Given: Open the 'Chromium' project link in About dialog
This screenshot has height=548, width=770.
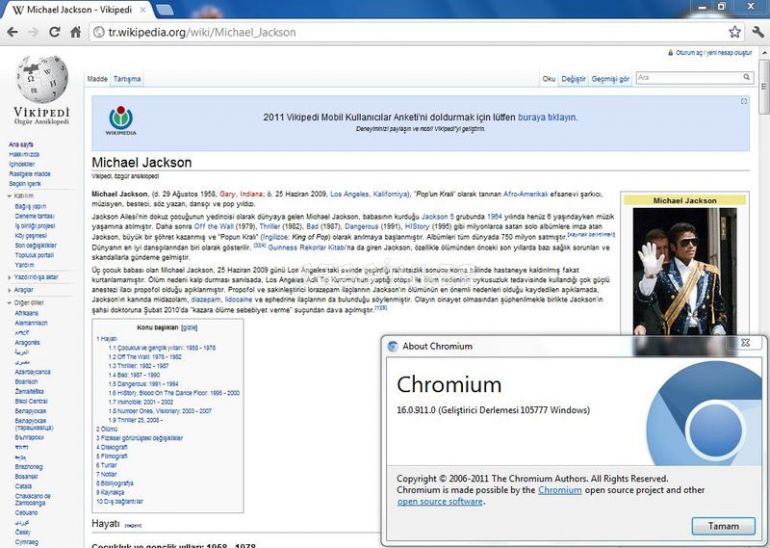Looking at the screenshot, I should (560, 490).
